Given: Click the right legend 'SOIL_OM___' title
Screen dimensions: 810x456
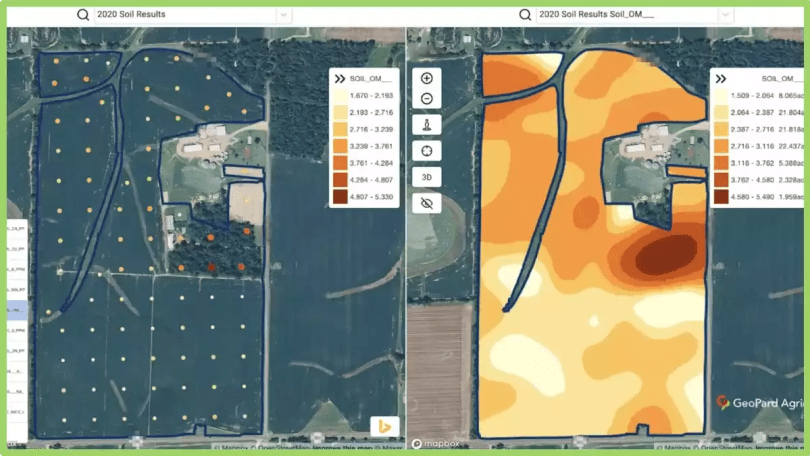Looking at the screenshot, I should coord(782,78).
